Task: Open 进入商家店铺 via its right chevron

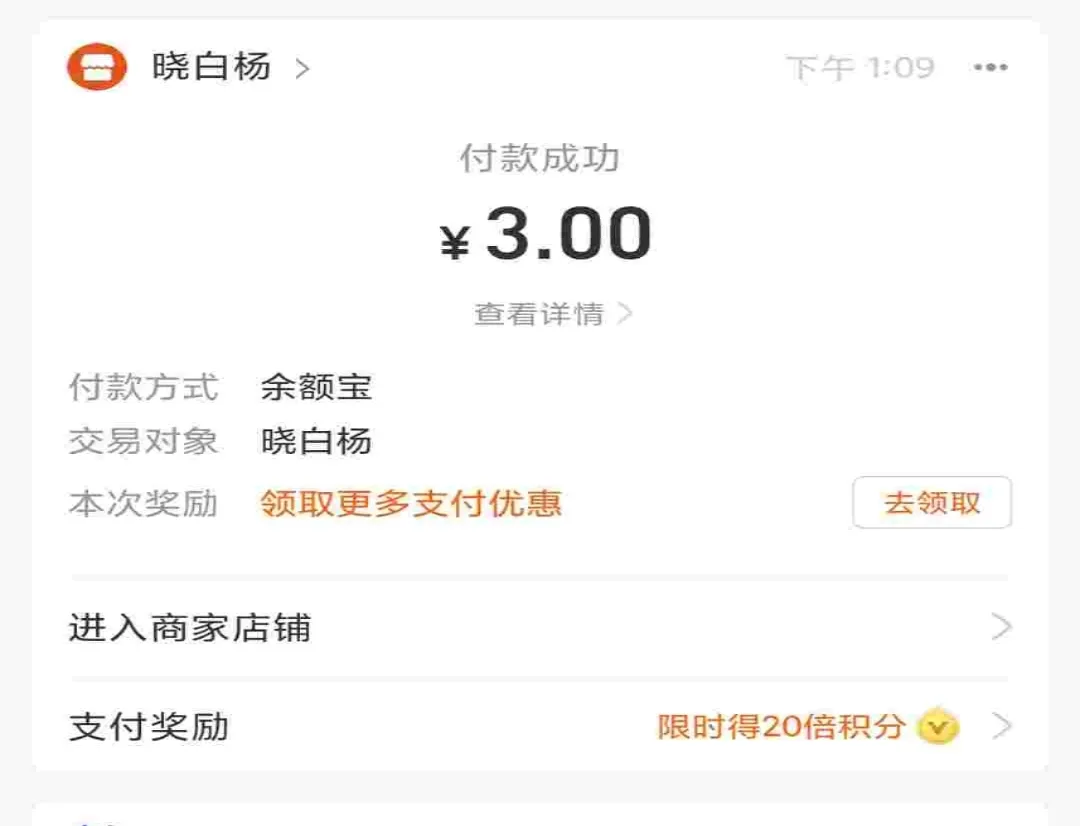Action: [x=1003, y=627]
